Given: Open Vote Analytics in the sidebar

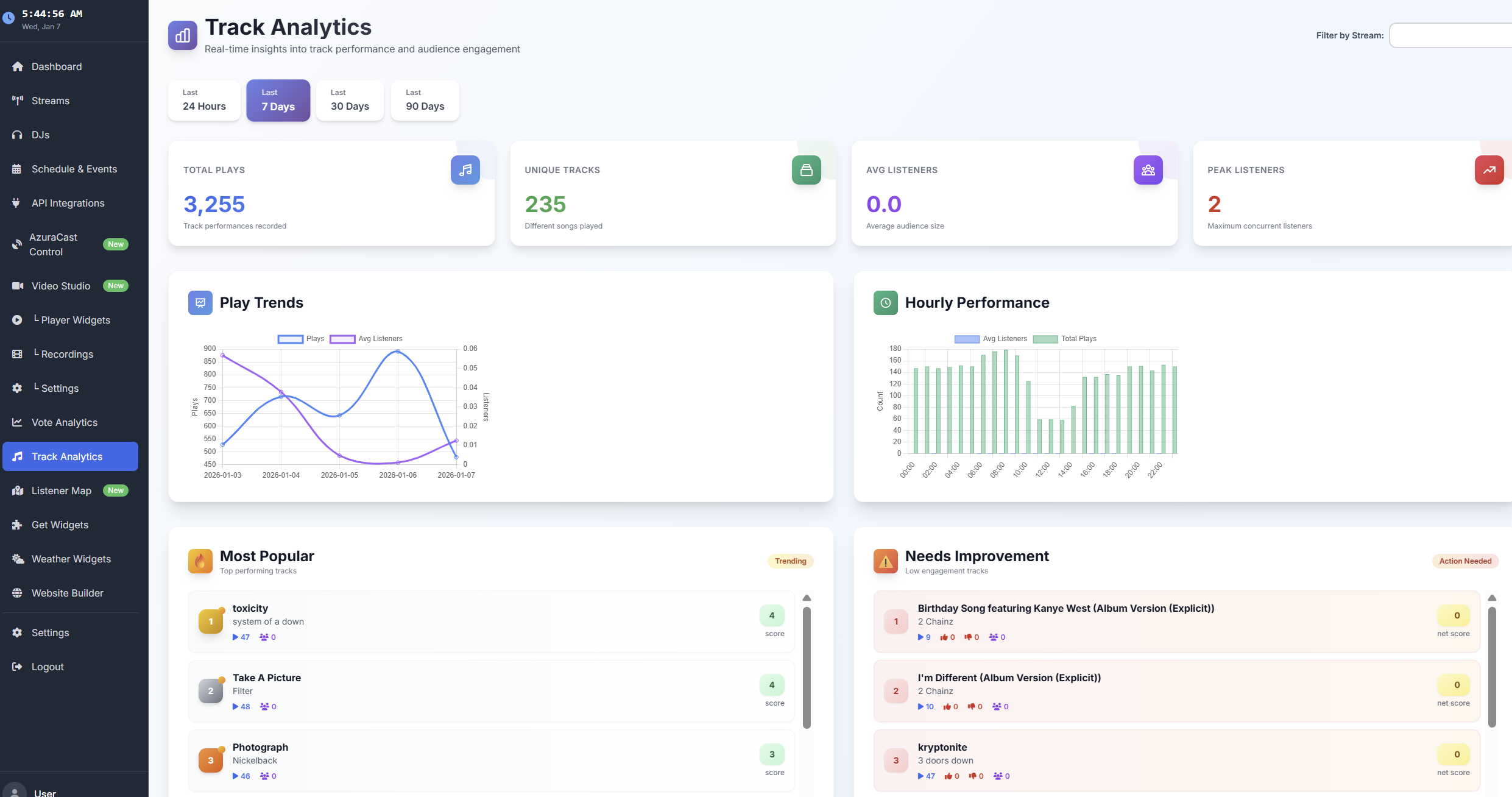Looking at the screenshot, I should (64, 422).
